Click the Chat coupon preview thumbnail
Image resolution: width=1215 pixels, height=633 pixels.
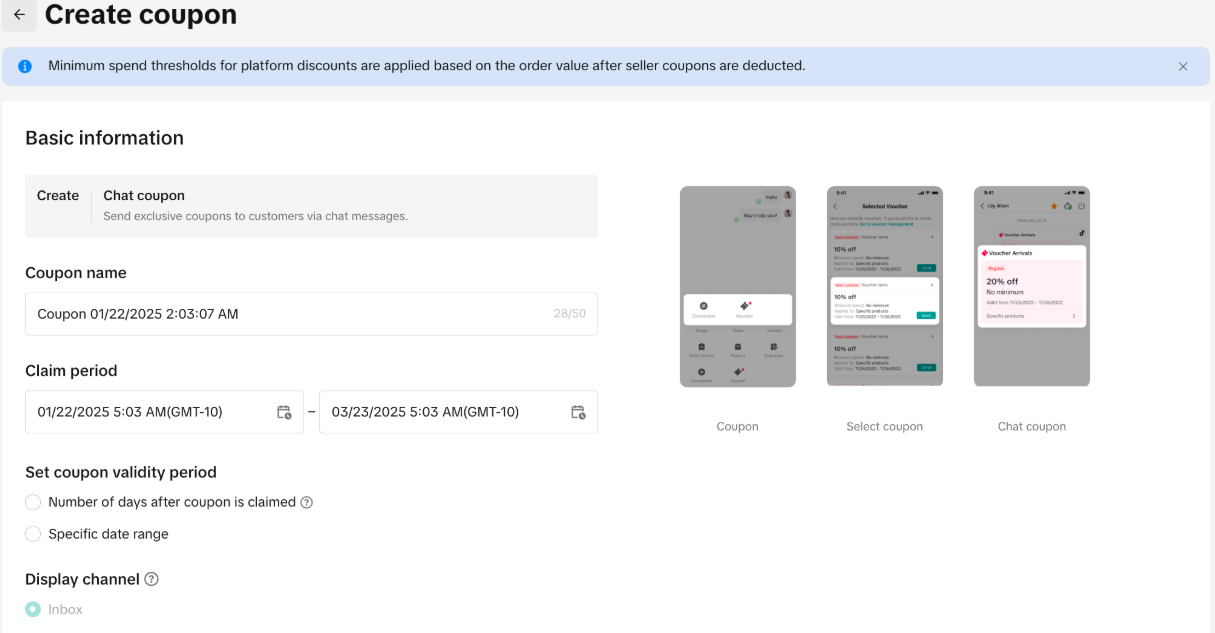click(x=1031, y=286)
